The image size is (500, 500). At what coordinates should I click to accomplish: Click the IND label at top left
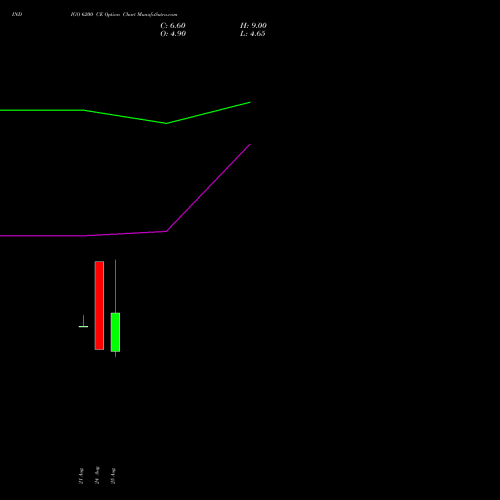[x=17, y=14]
